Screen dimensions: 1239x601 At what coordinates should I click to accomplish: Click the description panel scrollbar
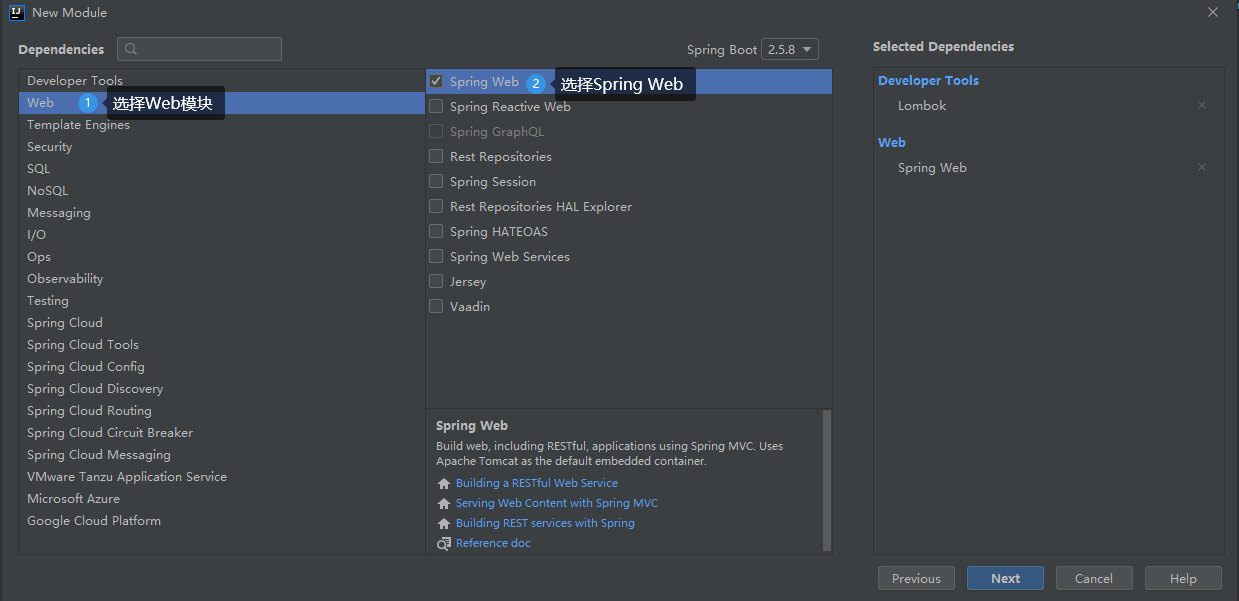[x=826, y=480]
